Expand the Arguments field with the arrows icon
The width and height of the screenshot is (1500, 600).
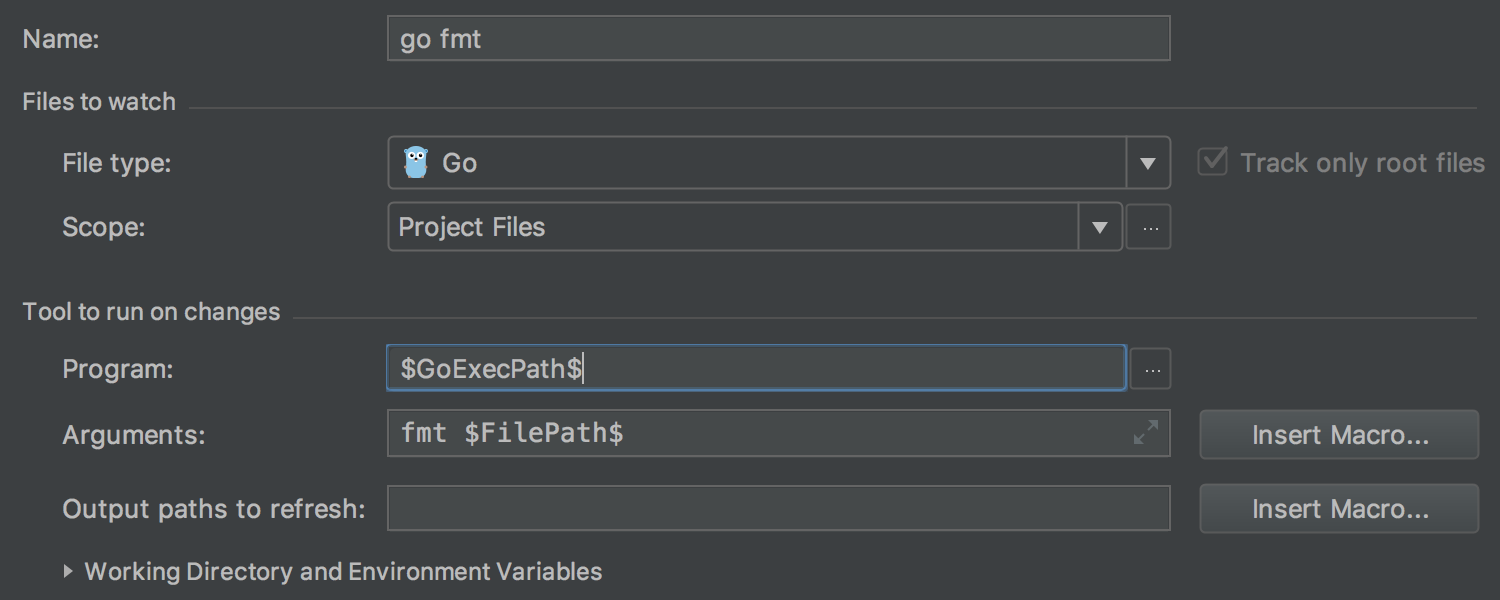coord(1146,432)
